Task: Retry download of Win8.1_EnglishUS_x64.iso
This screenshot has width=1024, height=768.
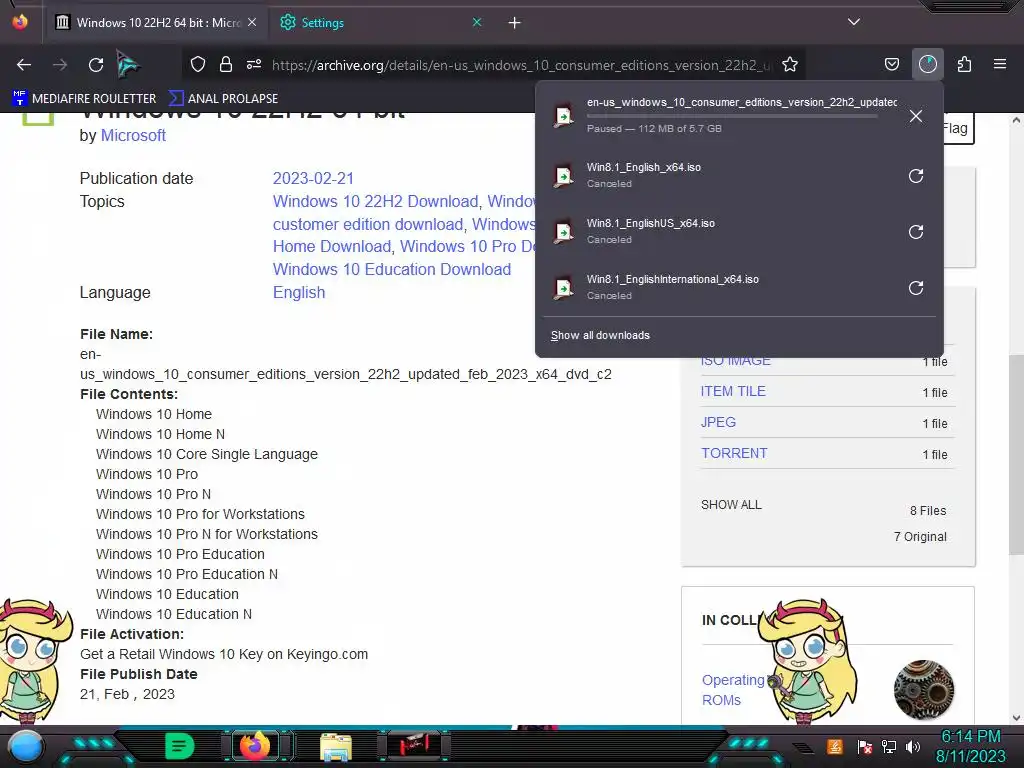Action: 916,232
